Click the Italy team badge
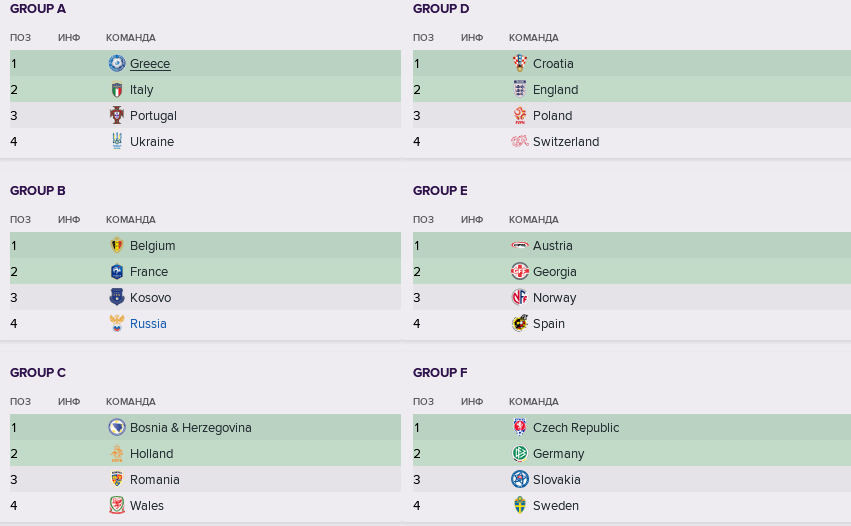The width and height of the screenshot is (851, 526). [x=117, y=89]
